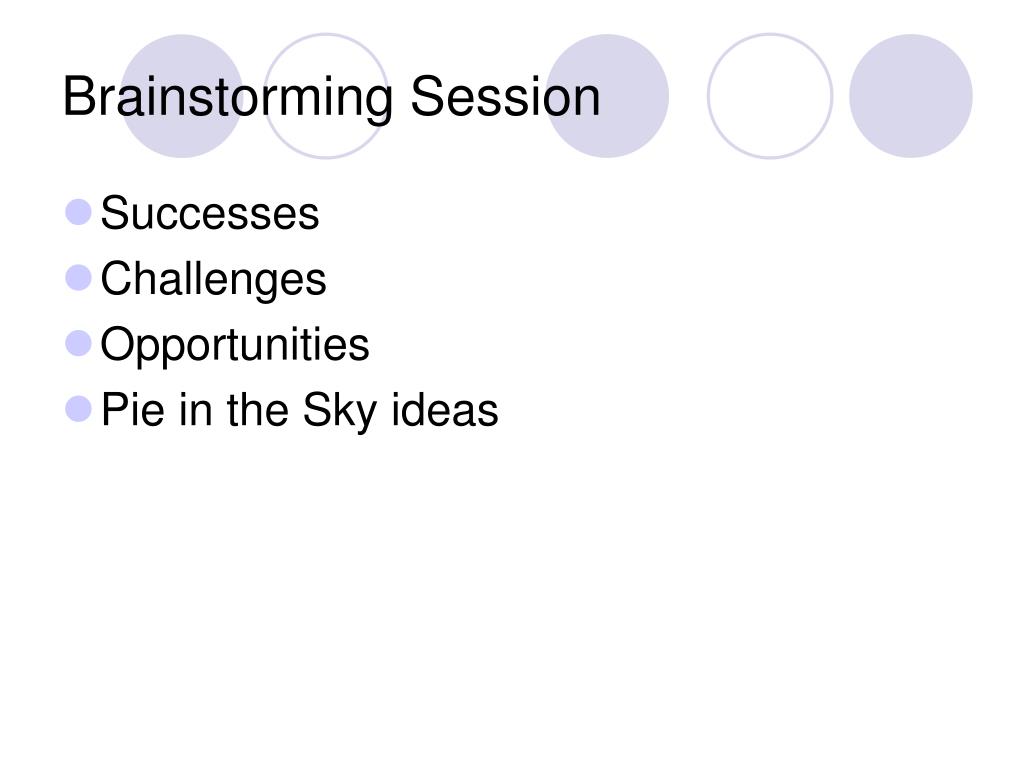Click the filled circle behind the word Brainstorming

pyautogui.click(x=182, y=96)
